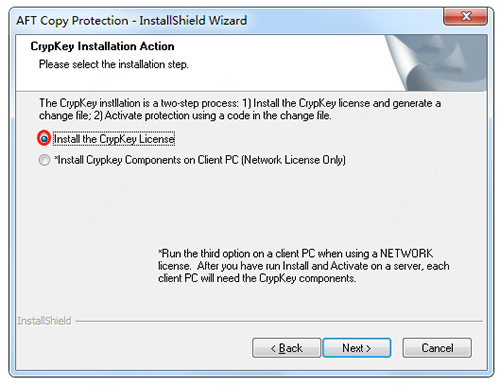Click the word NETWORK in the footnote
500x387 pixels.
click(406, 253)
